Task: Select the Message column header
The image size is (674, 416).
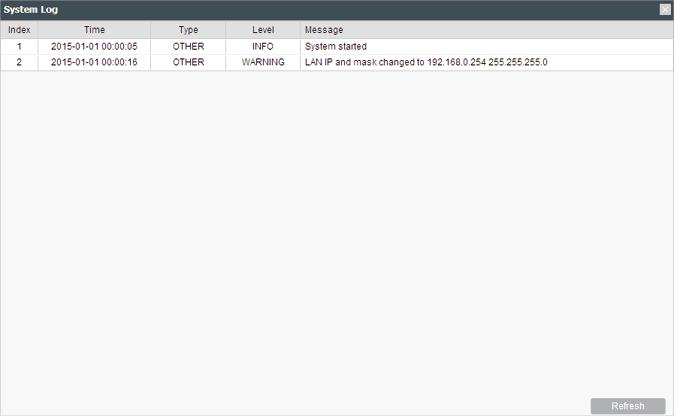Action: point(487,30)
